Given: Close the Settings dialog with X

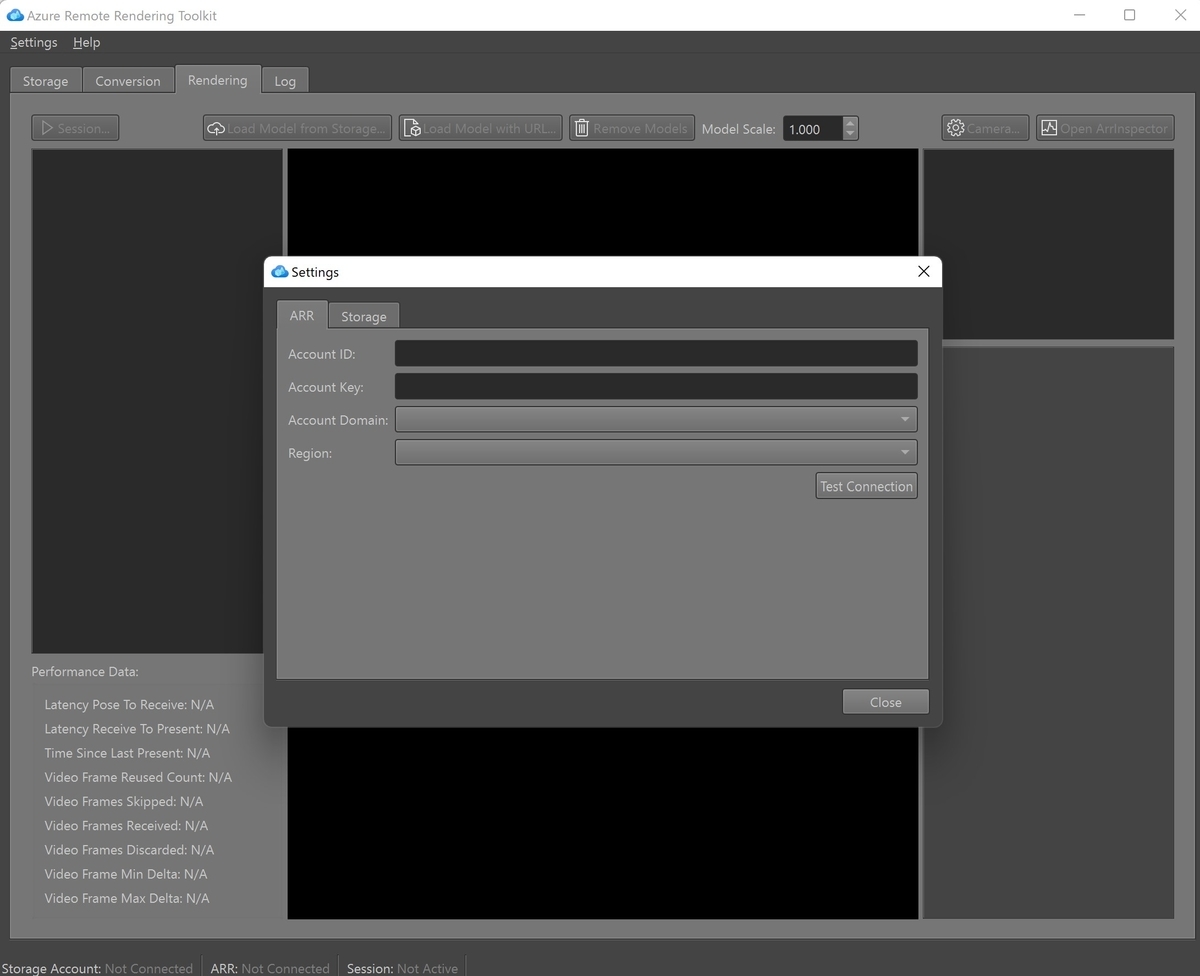Looking at the screenshot, I should click(924, 271).
